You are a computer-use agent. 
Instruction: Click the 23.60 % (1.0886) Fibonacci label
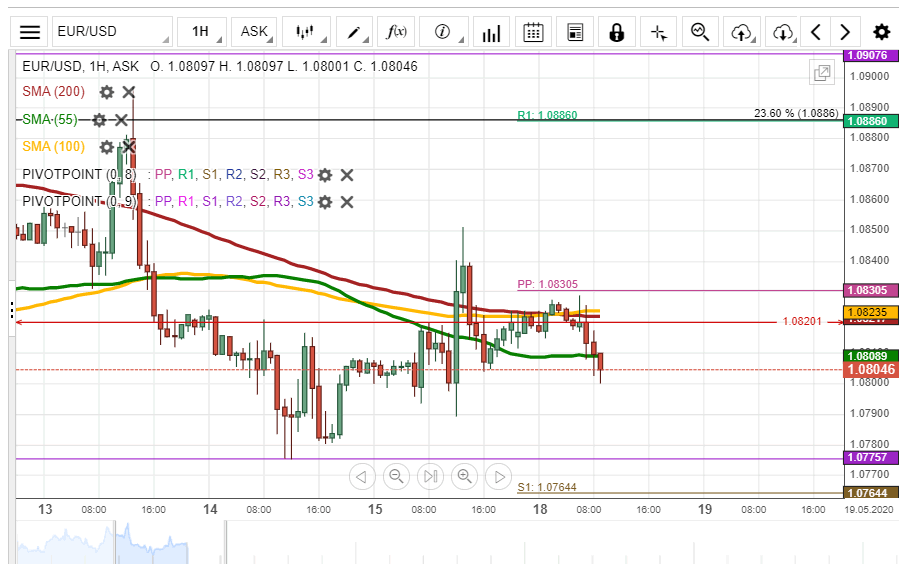[x=796, y=113]
